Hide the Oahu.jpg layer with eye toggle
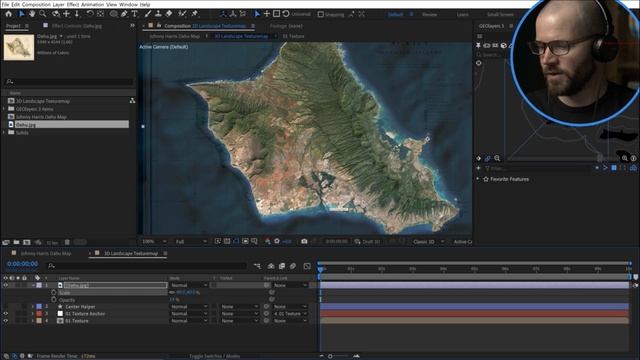 (6, 285)
